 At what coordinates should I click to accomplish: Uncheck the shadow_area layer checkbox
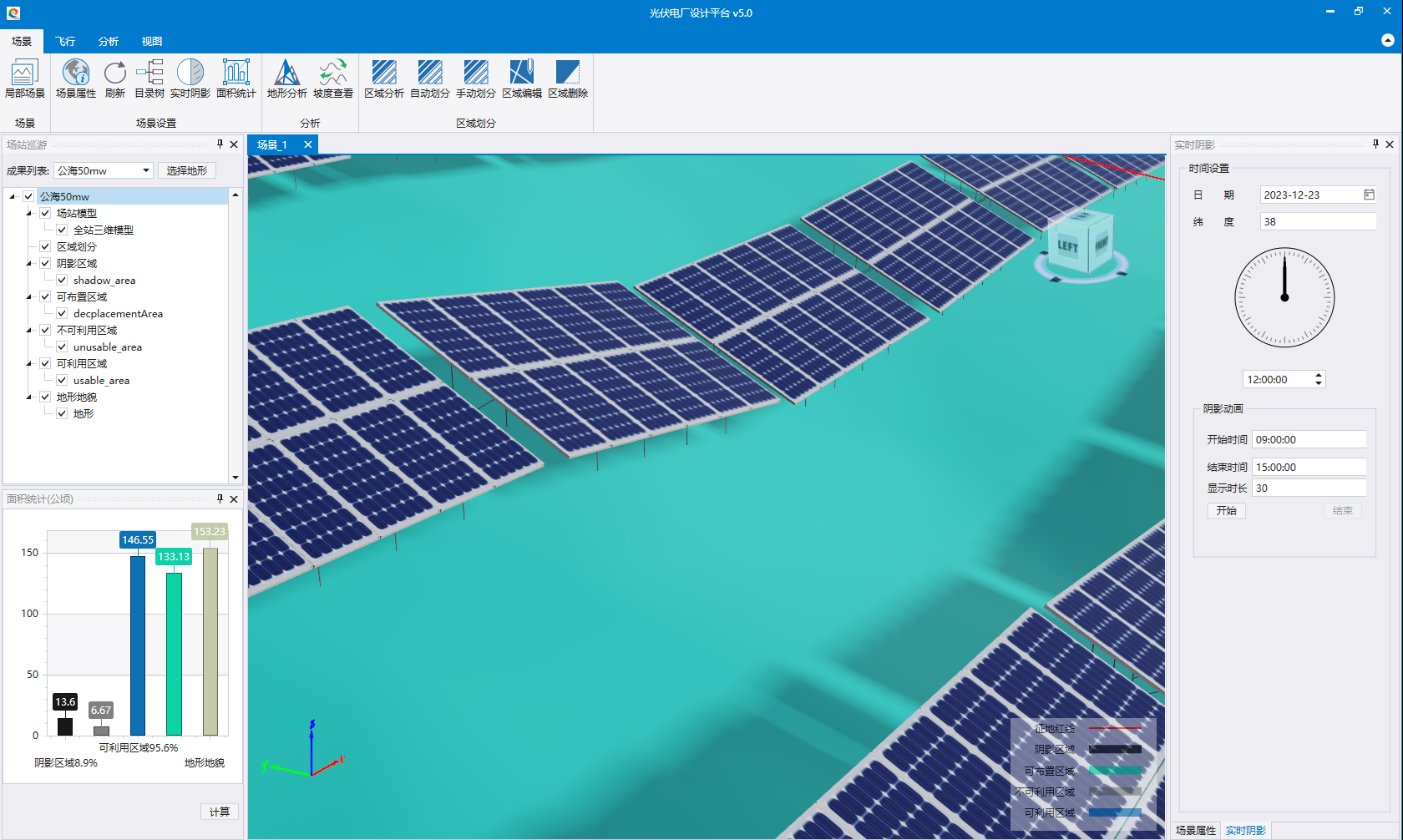[x=62, y=280]
